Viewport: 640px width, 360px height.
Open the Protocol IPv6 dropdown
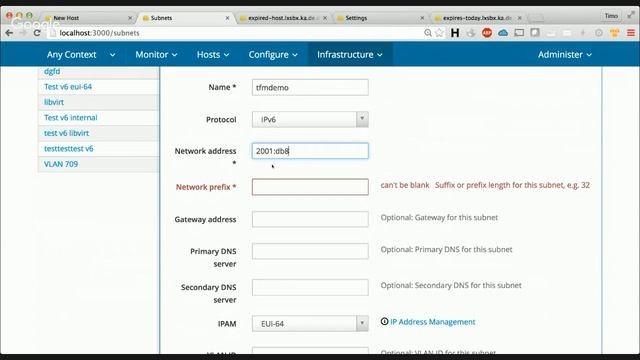(310, 119)
